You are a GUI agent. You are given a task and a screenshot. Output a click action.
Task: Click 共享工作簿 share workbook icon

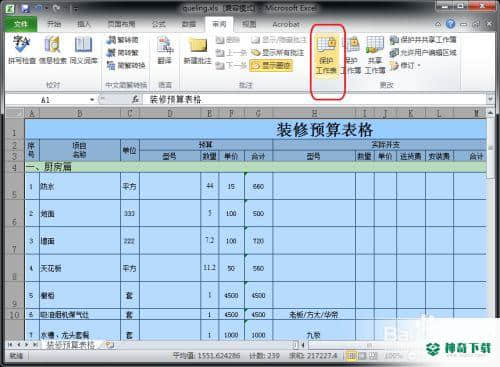point(375,55)
